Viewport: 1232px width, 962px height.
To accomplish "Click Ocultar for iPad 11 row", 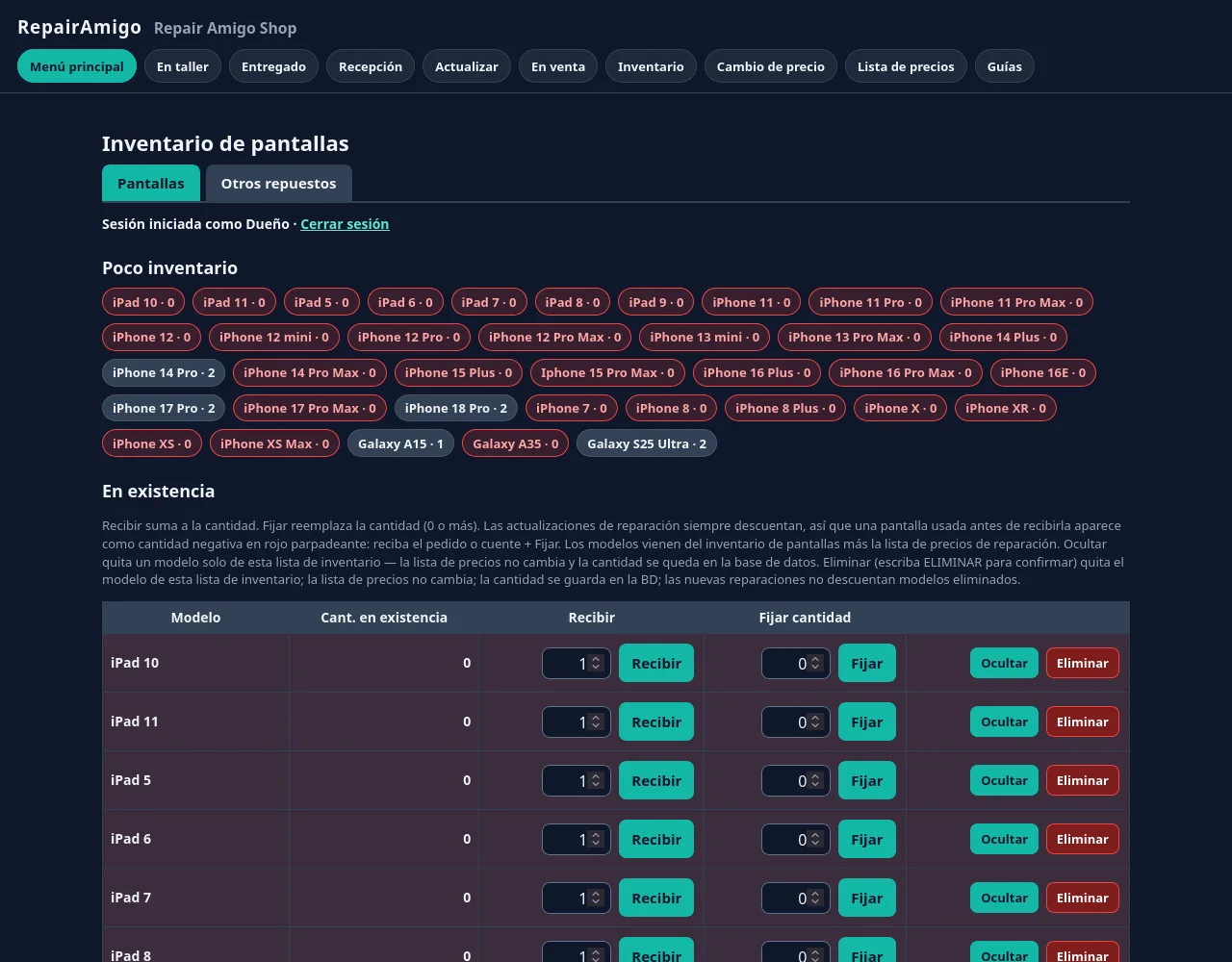I will 1004,721.
